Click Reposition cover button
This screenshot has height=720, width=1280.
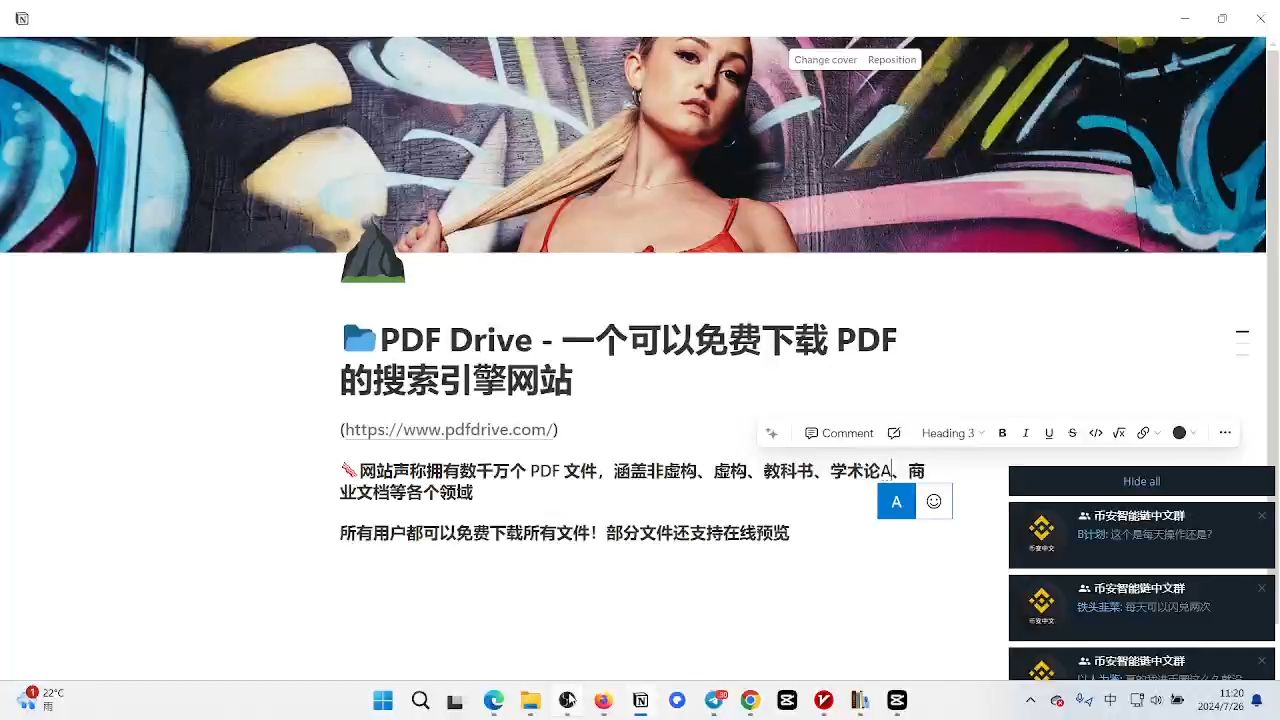892,60
